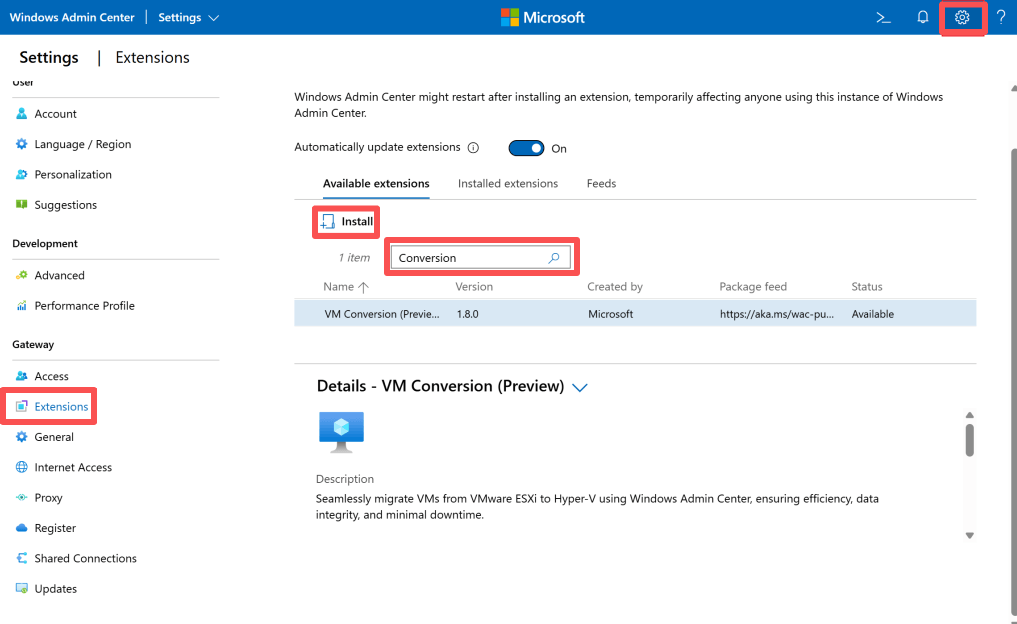Click the Advanced icon under Development

coord(21,275)
